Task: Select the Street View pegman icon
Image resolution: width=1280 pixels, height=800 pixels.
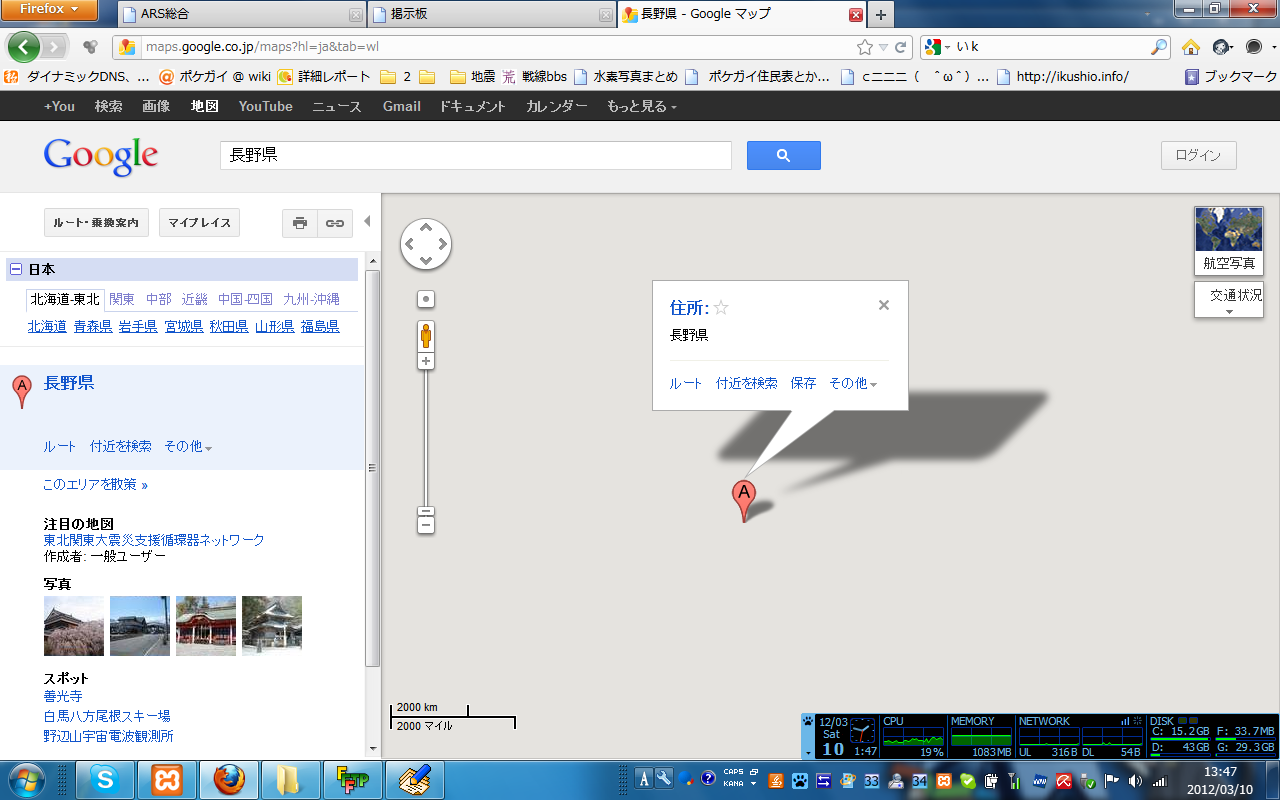Action: 426,336
